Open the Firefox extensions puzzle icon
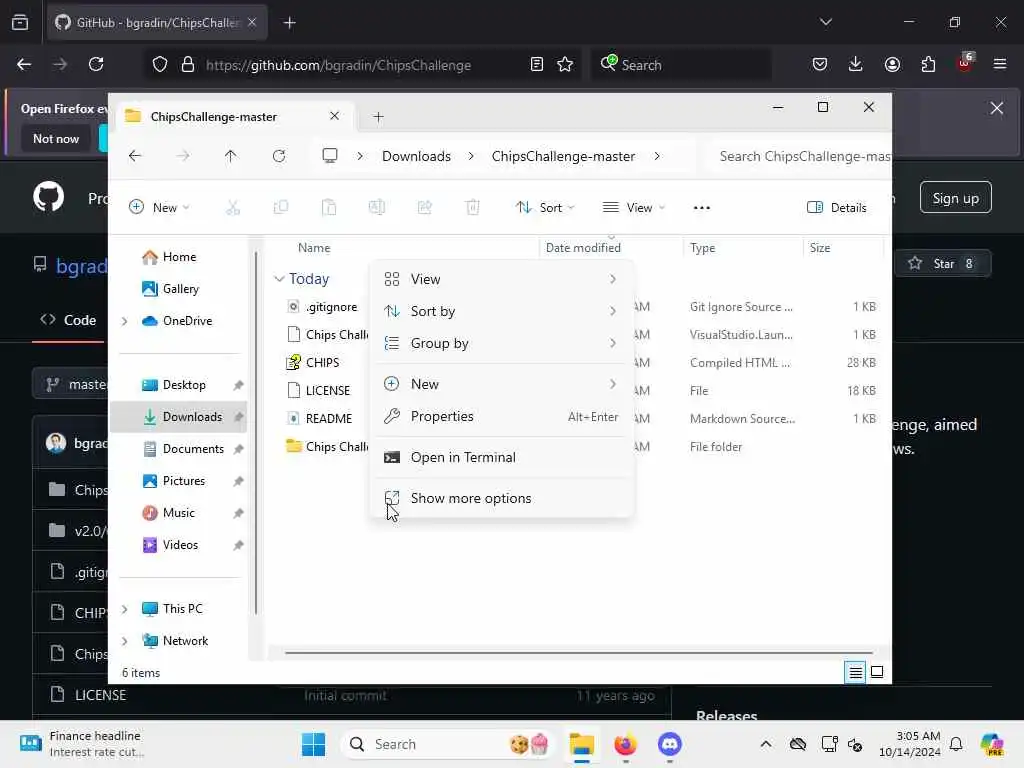The width and height of the screenshot is (1024, 768). [928, 64]
